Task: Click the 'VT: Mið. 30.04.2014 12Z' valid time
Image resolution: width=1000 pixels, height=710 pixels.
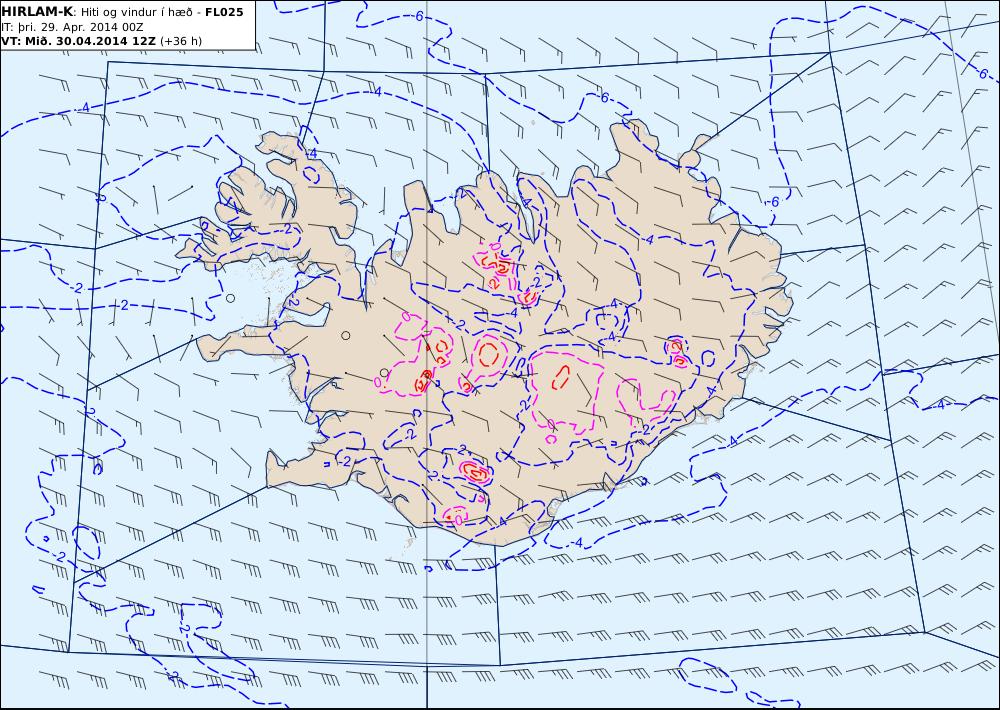Action: (78, 41)
